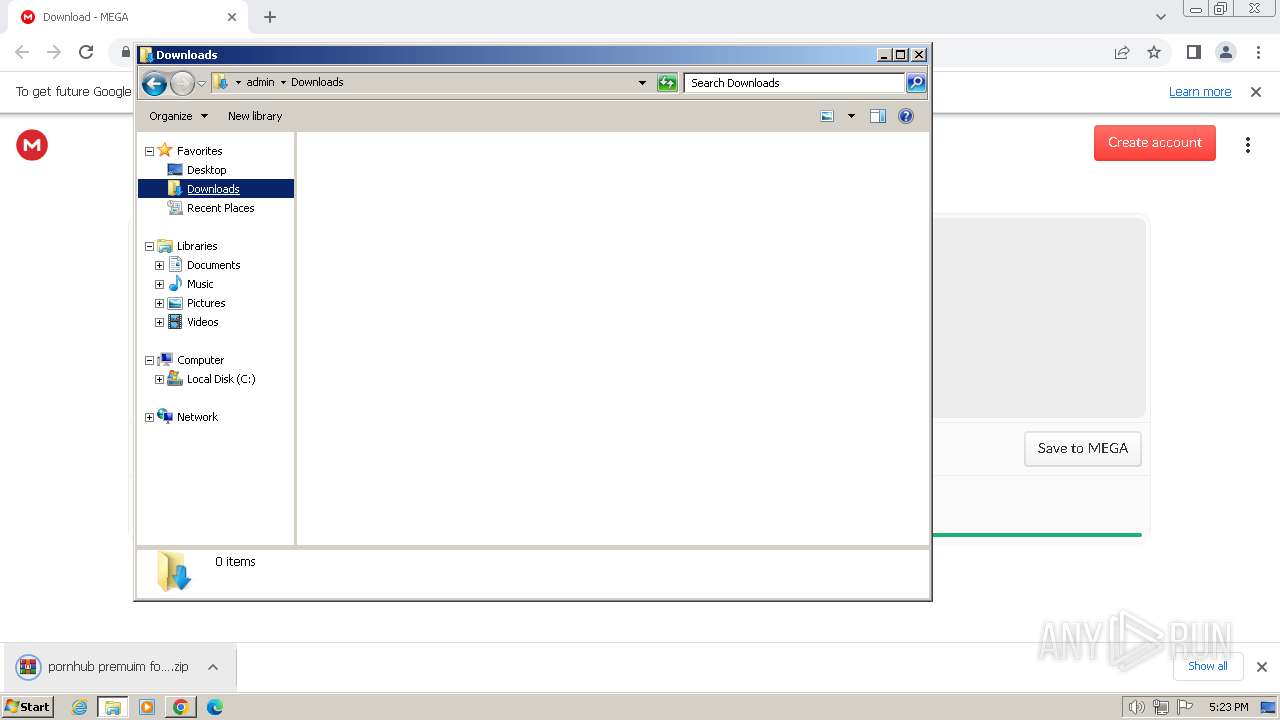This screenshot has height=720, width=1280.
Task: Click the Change your view icon
Action: [x=827, y=116]
